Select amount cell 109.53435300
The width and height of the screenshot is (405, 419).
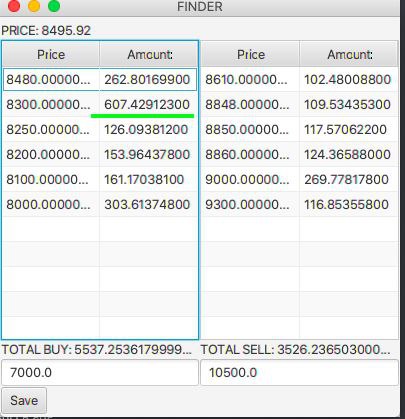pos(349,104)
